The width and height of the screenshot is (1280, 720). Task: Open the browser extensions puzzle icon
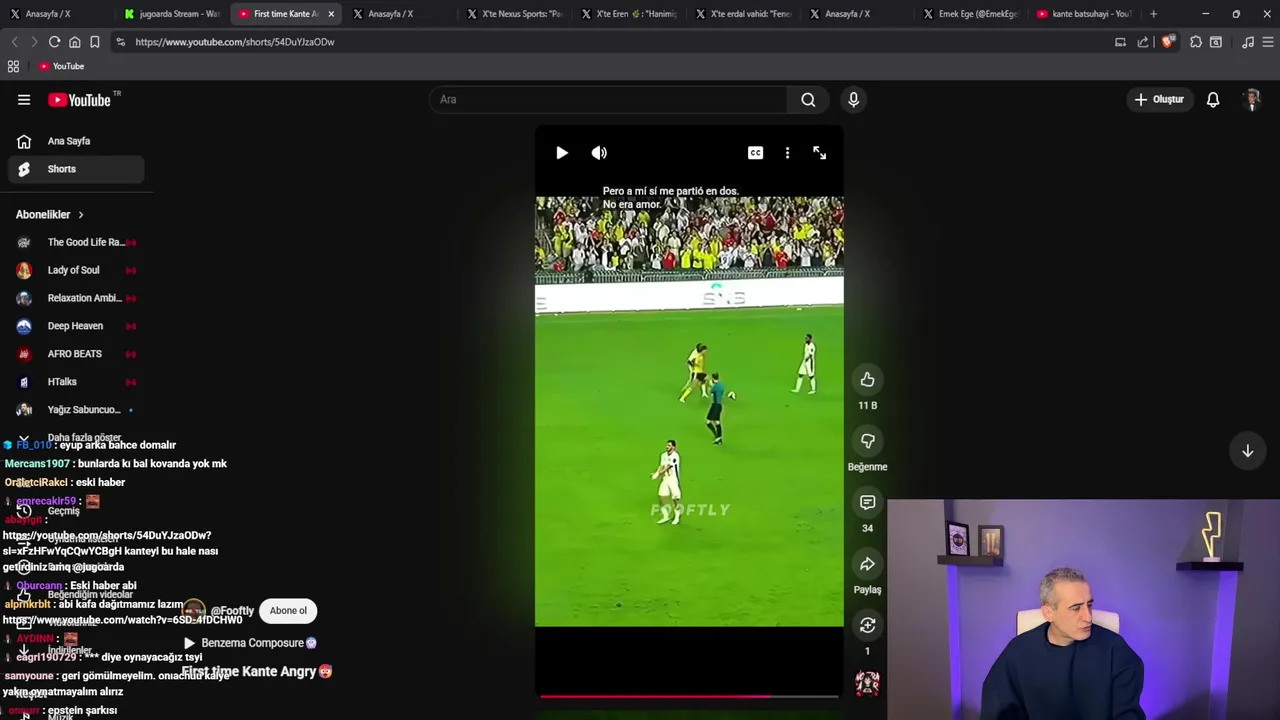click(x=1196, y=42)
